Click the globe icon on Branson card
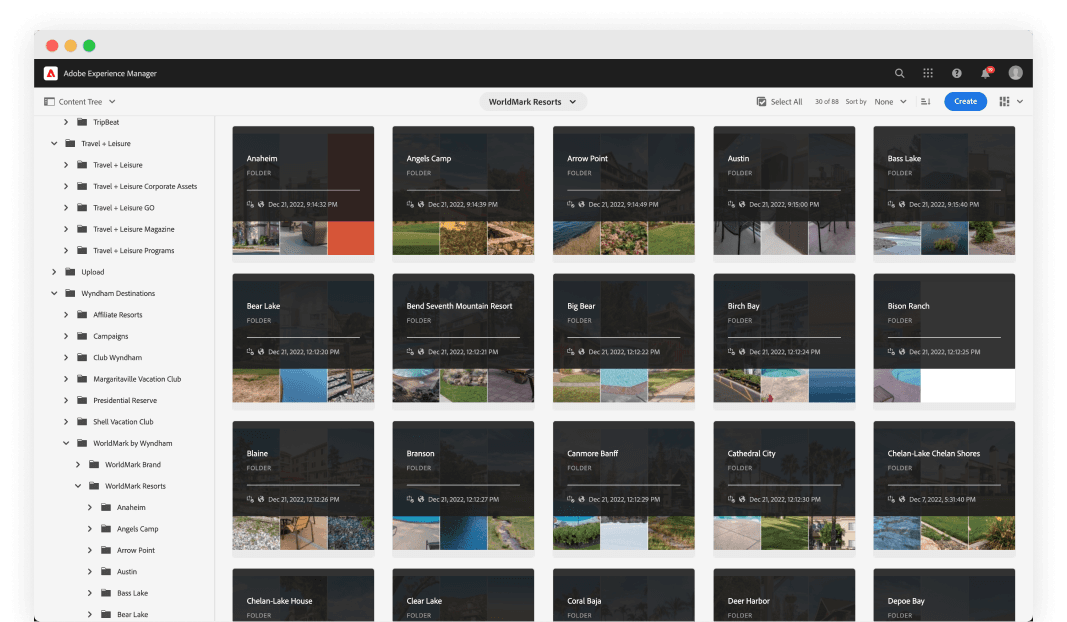 (421, 500)
